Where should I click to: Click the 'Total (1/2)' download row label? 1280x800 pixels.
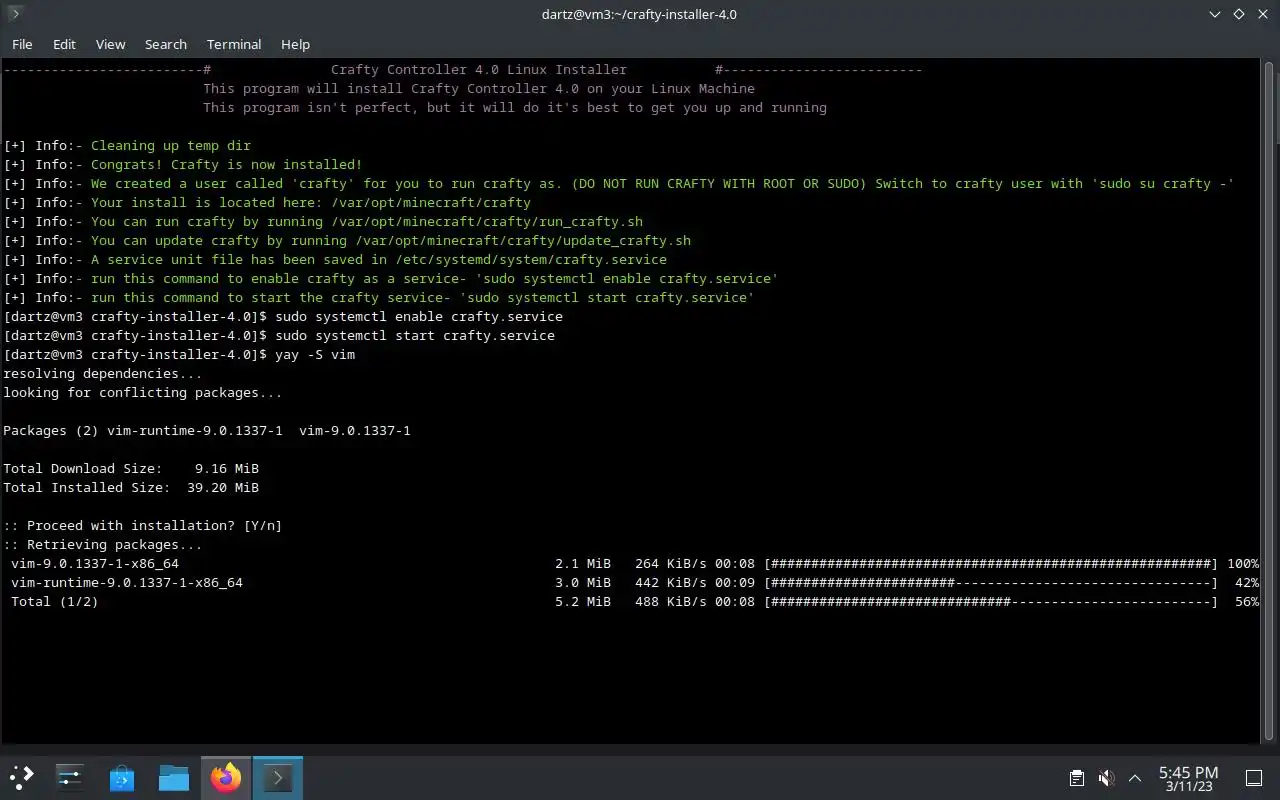(x=55, y=601)
